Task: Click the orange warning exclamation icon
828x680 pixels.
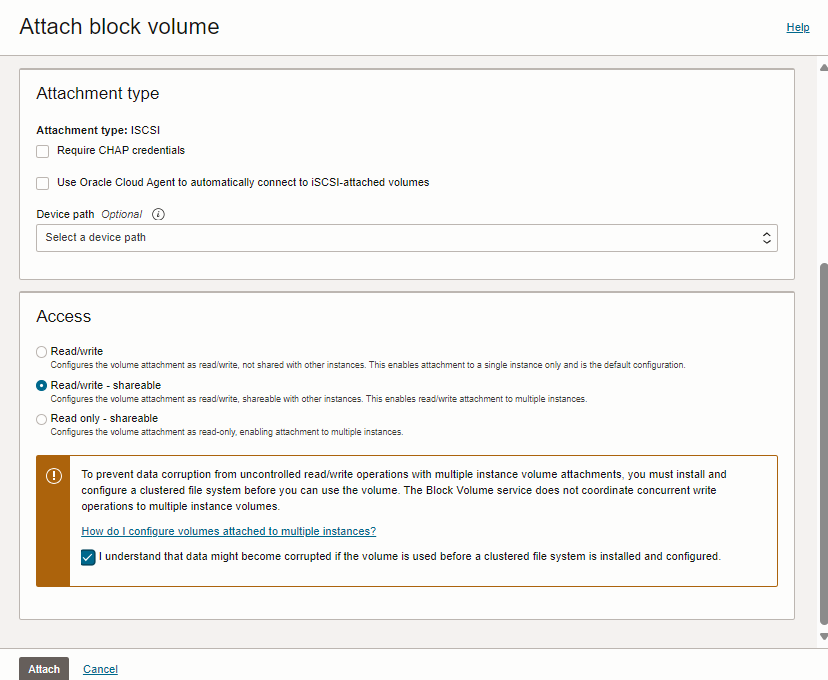Action: pos(54,476)
